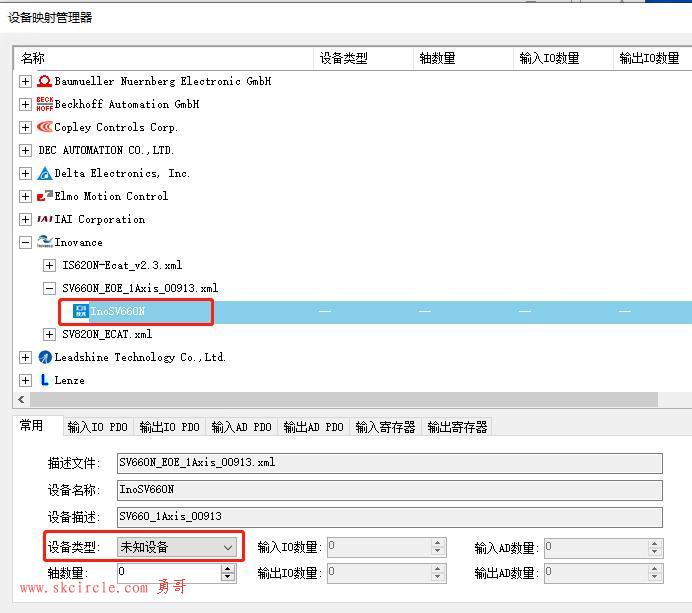Expand the Beckhoff Automation GmbH node
Image resolution: width=692 pixels, height=613 pixels.
[25, 105]
